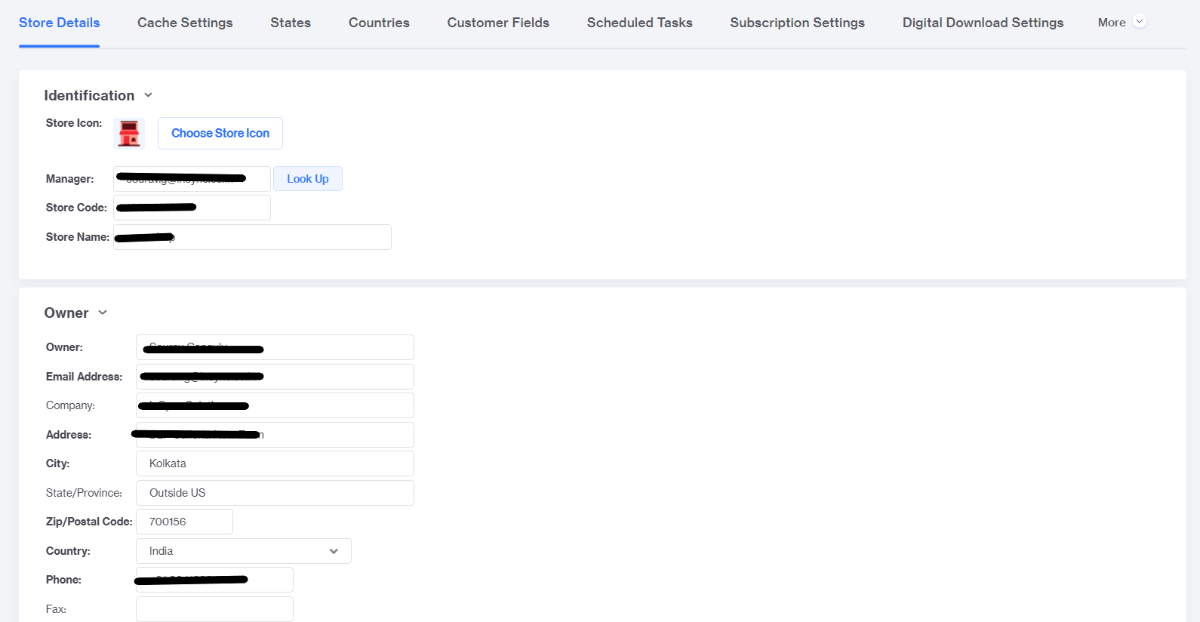Go to the Countries tab
The width and height of the screenshot is (1200, 622).
pyautogui.click(x=379, y=22)
